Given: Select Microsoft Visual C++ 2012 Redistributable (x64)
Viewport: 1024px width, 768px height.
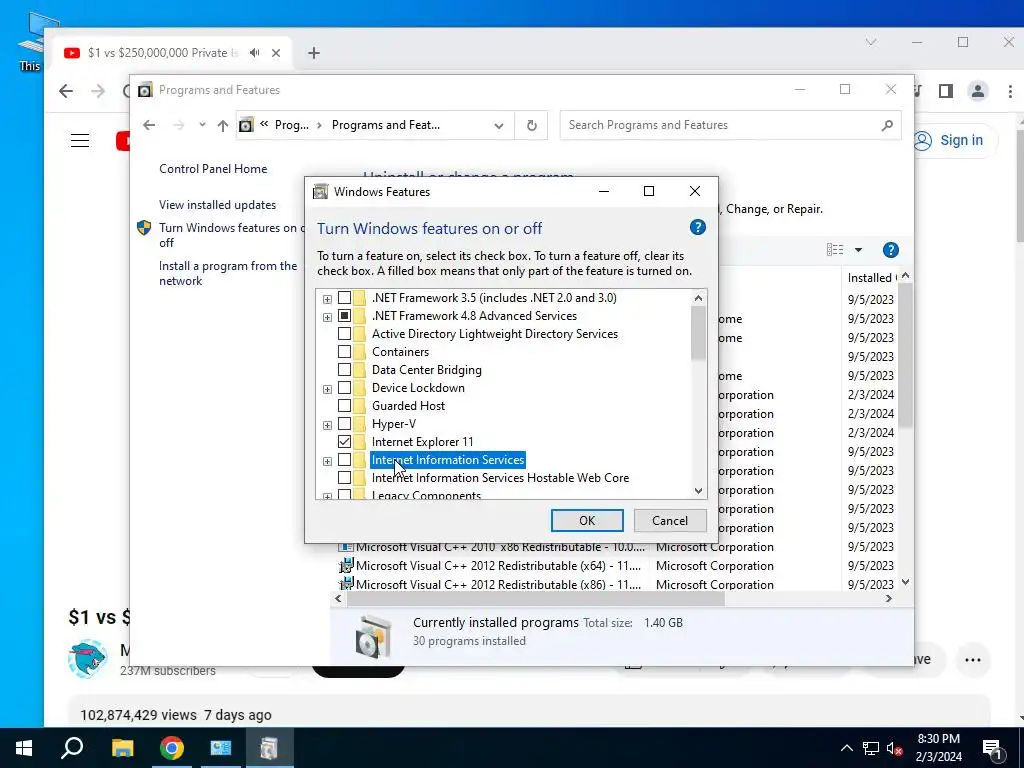Looking at the screenshot, I should coord(498,566).
